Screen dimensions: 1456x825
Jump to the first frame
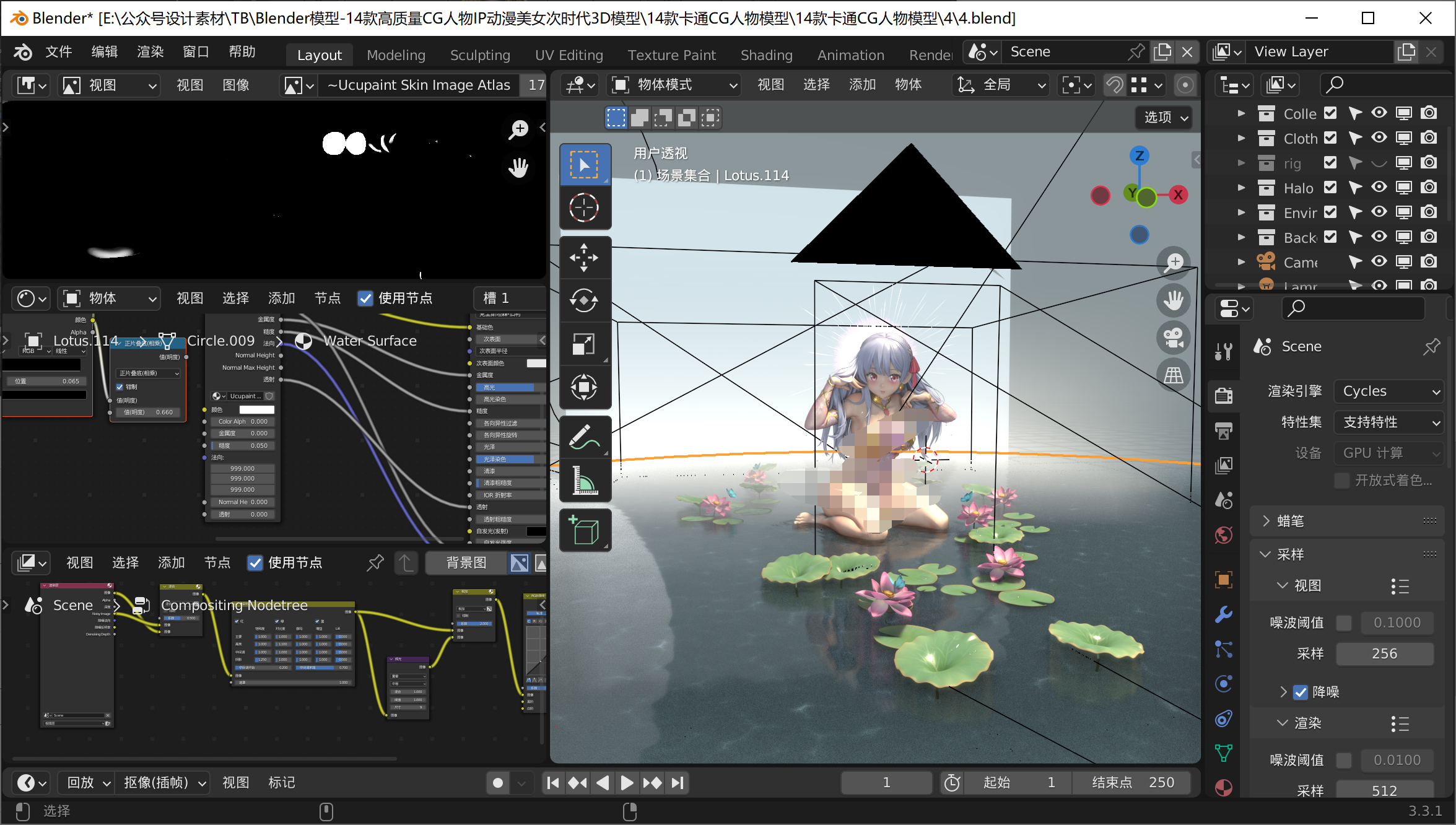pyautogui.click(x=553, y=783)
